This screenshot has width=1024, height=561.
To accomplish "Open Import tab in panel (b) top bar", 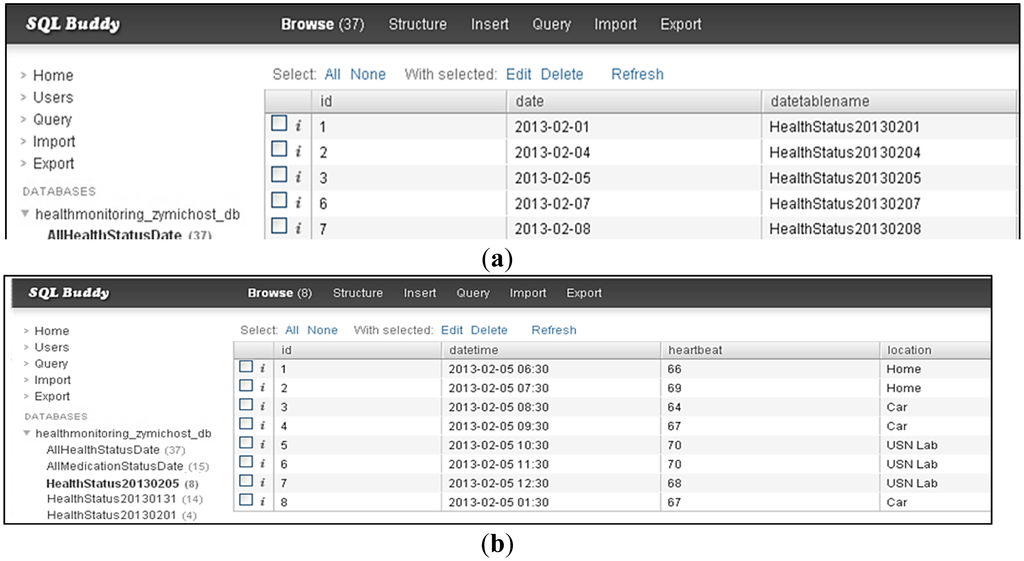I will [x=528, y=293].
